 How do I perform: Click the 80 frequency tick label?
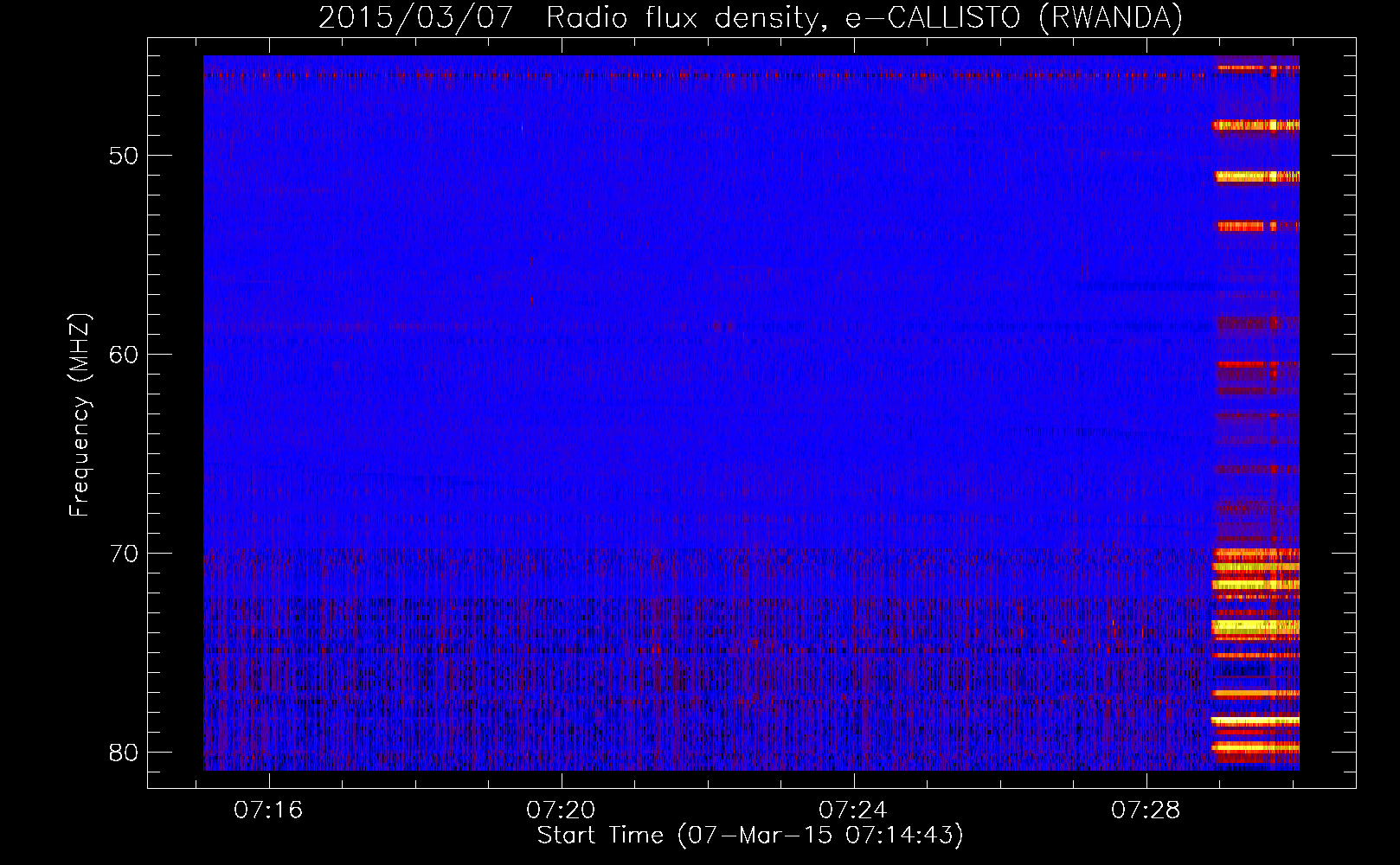pyautogui.click(x=124, y=753)
